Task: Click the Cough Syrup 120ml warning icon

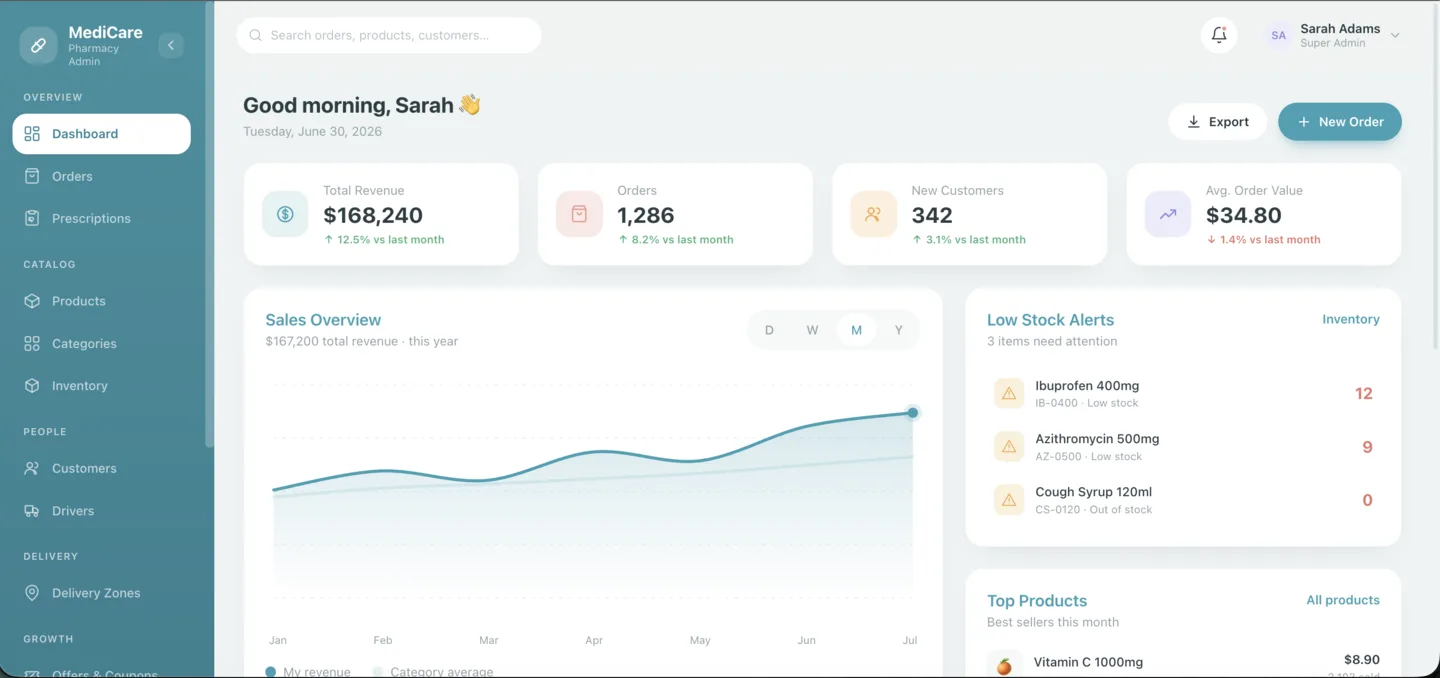Action: tap(1009, 500)
